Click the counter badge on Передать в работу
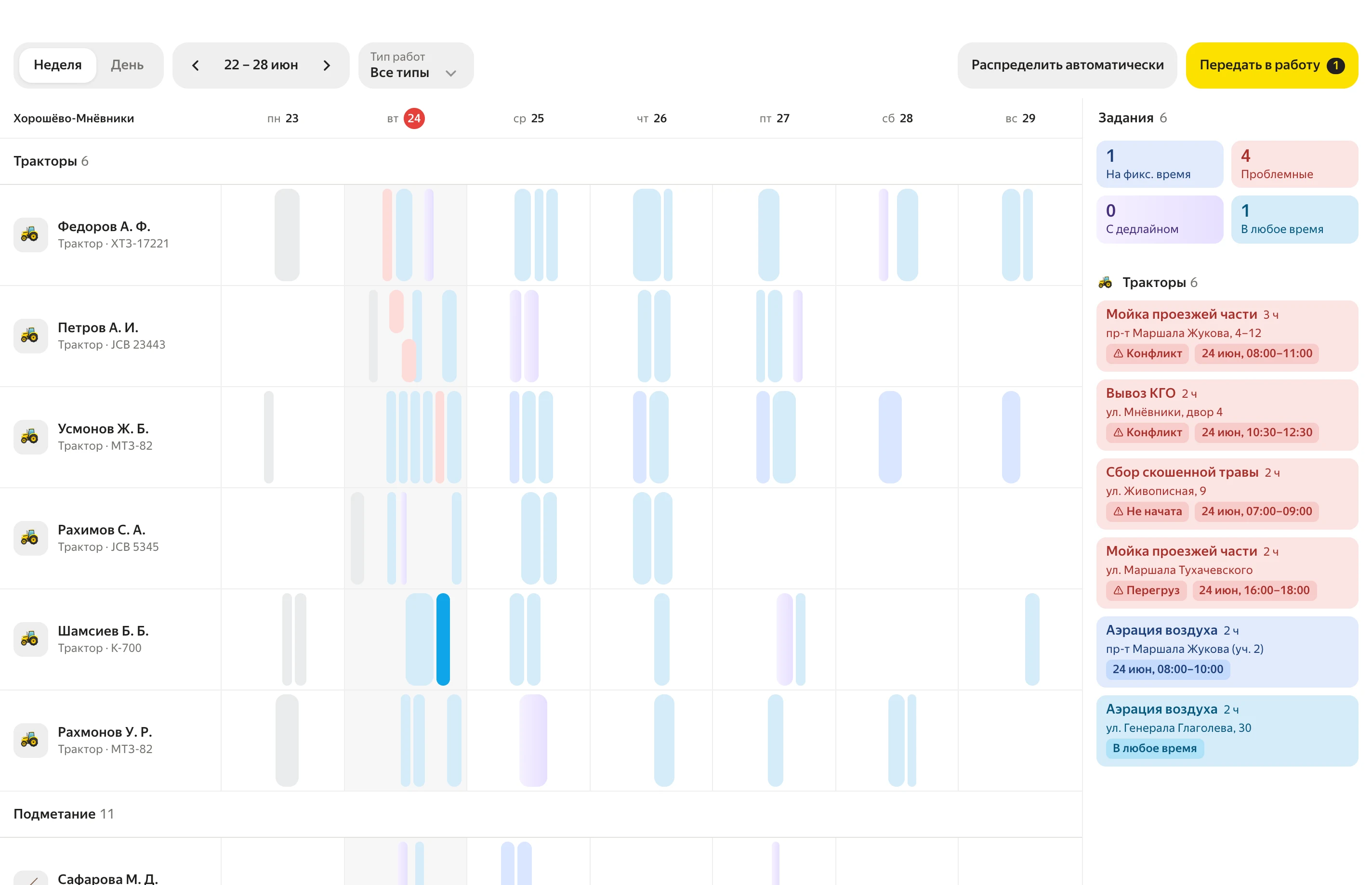Screen dimensions: 1372x885 pos(1335,65)
